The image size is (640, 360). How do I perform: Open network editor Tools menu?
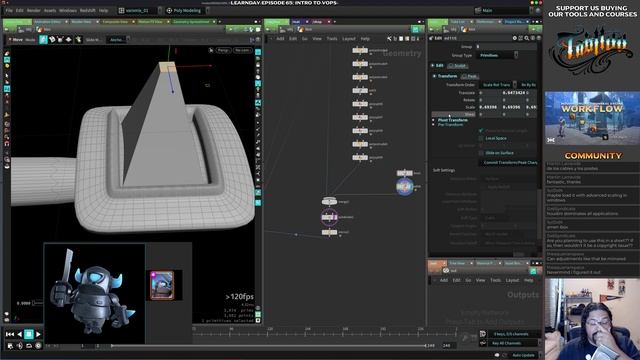332,39
